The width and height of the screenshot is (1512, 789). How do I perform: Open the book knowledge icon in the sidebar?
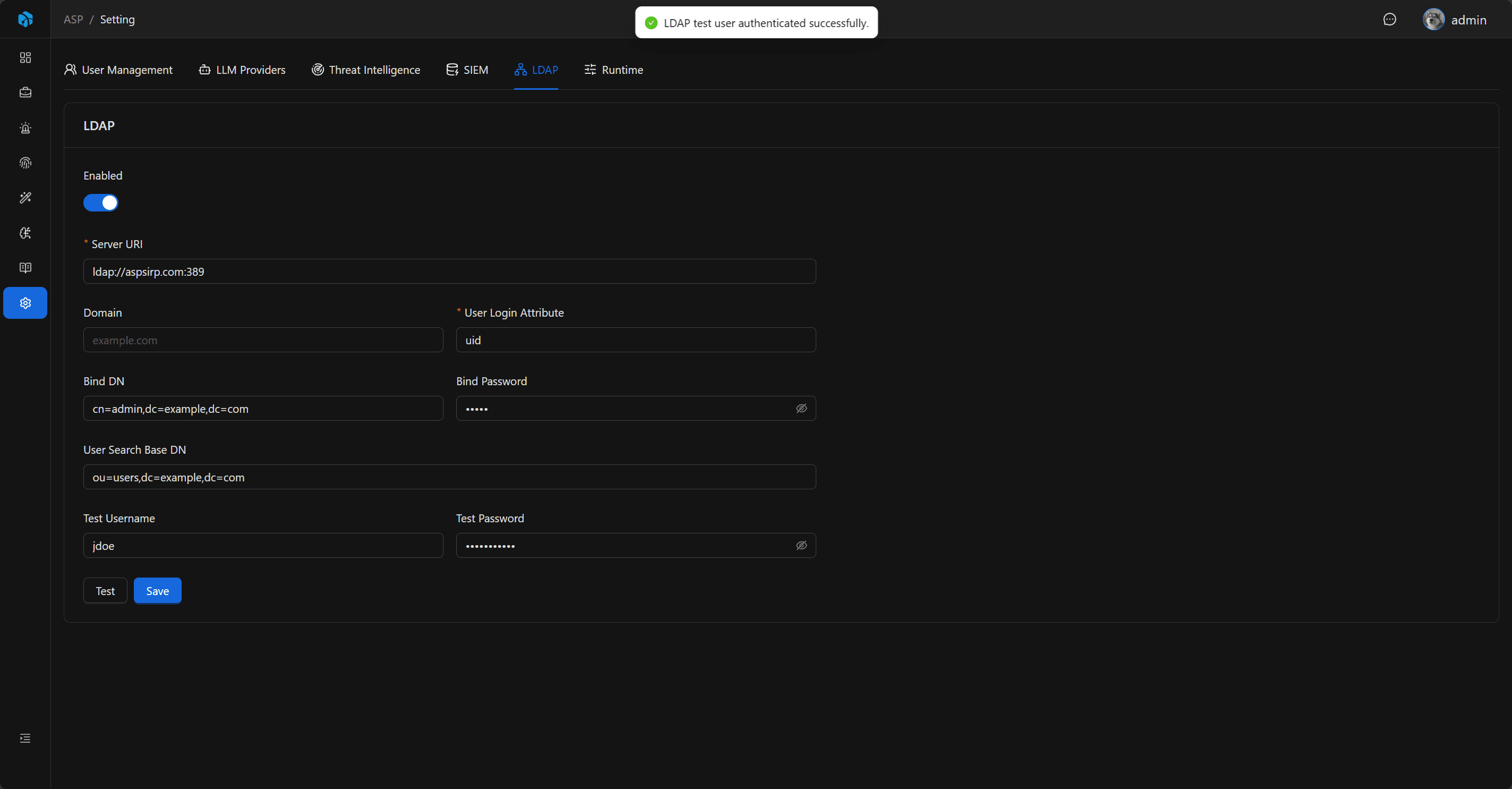(25, 268)
